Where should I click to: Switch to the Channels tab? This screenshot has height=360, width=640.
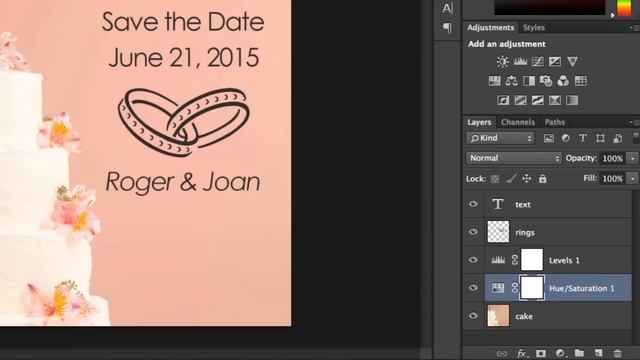pos(518,122)
